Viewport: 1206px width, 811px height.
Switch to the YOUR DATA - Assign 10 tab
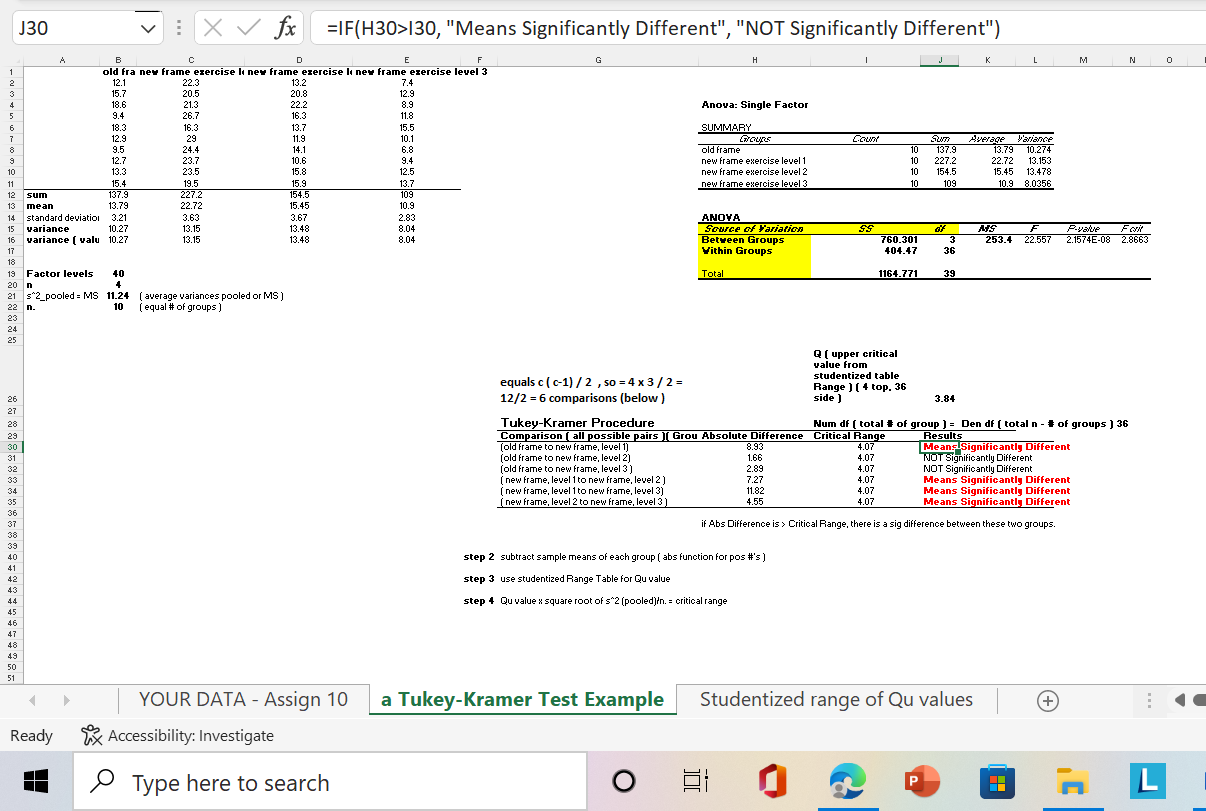(x=243, y=700)
